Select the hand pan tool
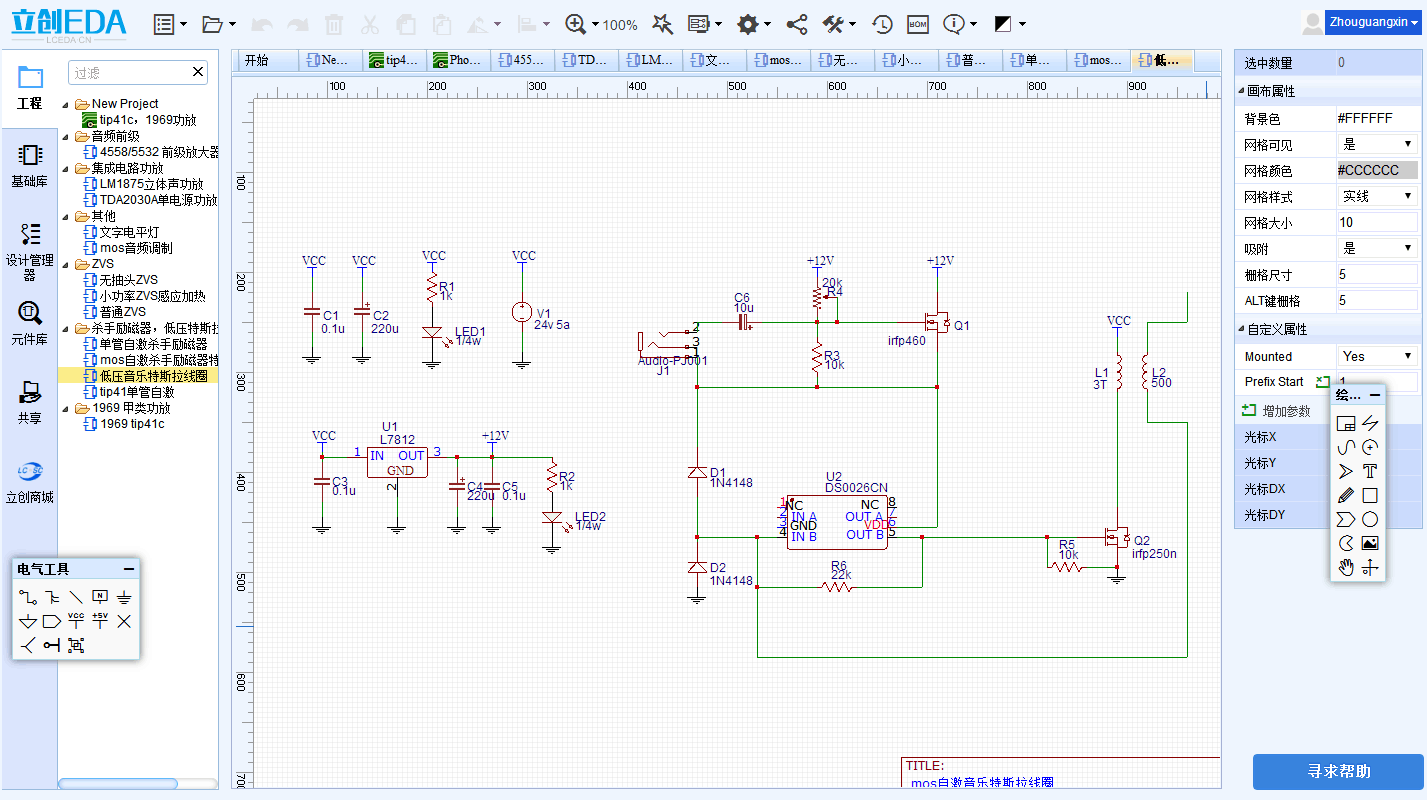Image resolution: width=1427 pixels, height=800 pixels. tap(1346, 567)
